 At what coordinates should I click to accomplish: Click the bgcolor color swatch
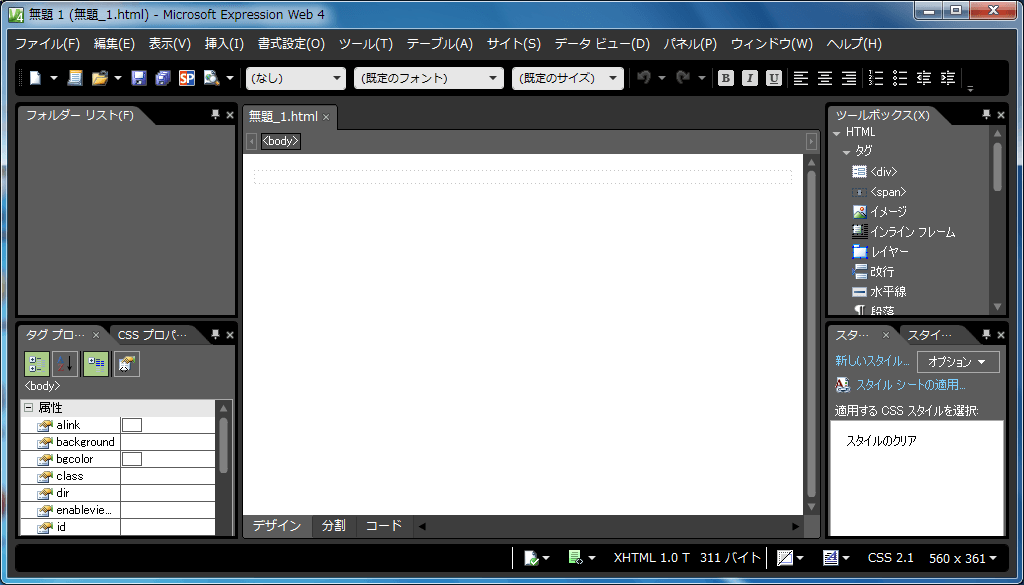(x=132, y=459)
